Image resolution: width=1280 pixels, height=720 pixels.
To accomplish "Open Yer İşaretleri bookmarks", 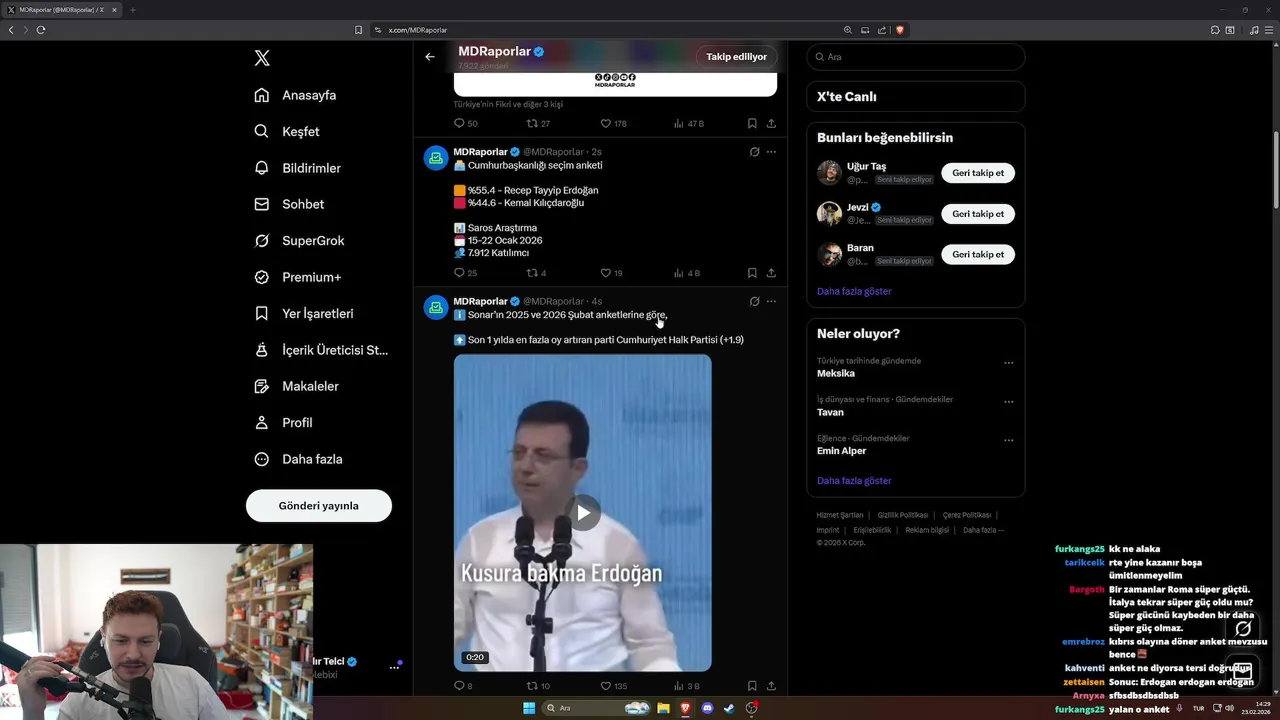I will (x=303, y=313).
